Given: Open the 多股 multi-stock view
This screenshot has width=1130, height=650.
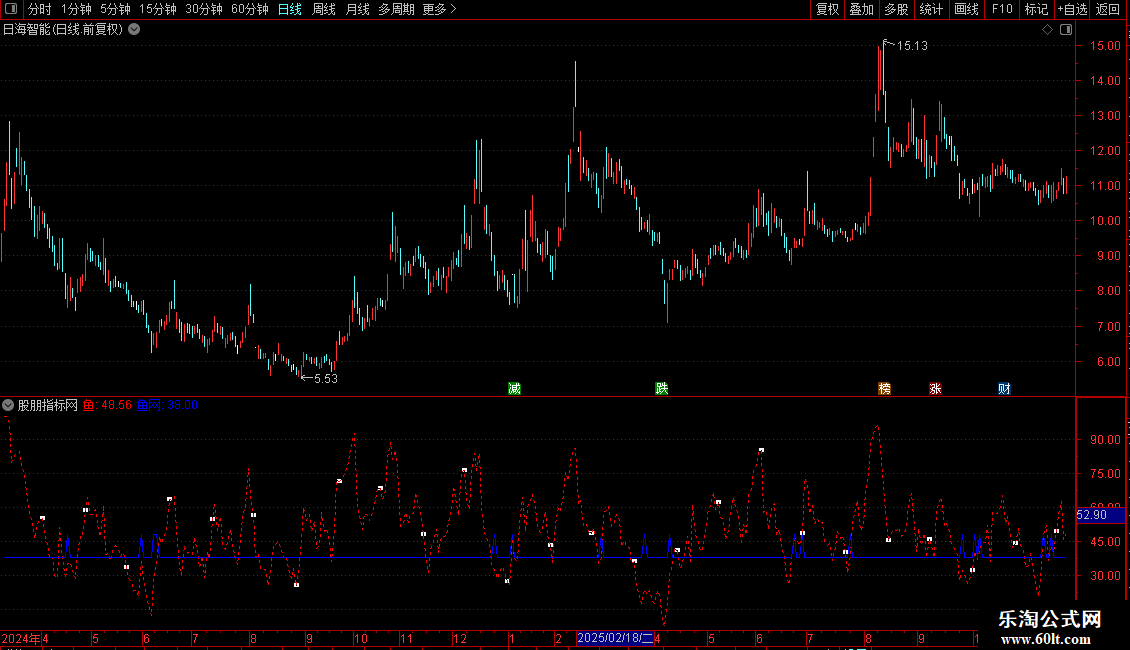Looking at the screenshot, I should [x=897, y=9].
